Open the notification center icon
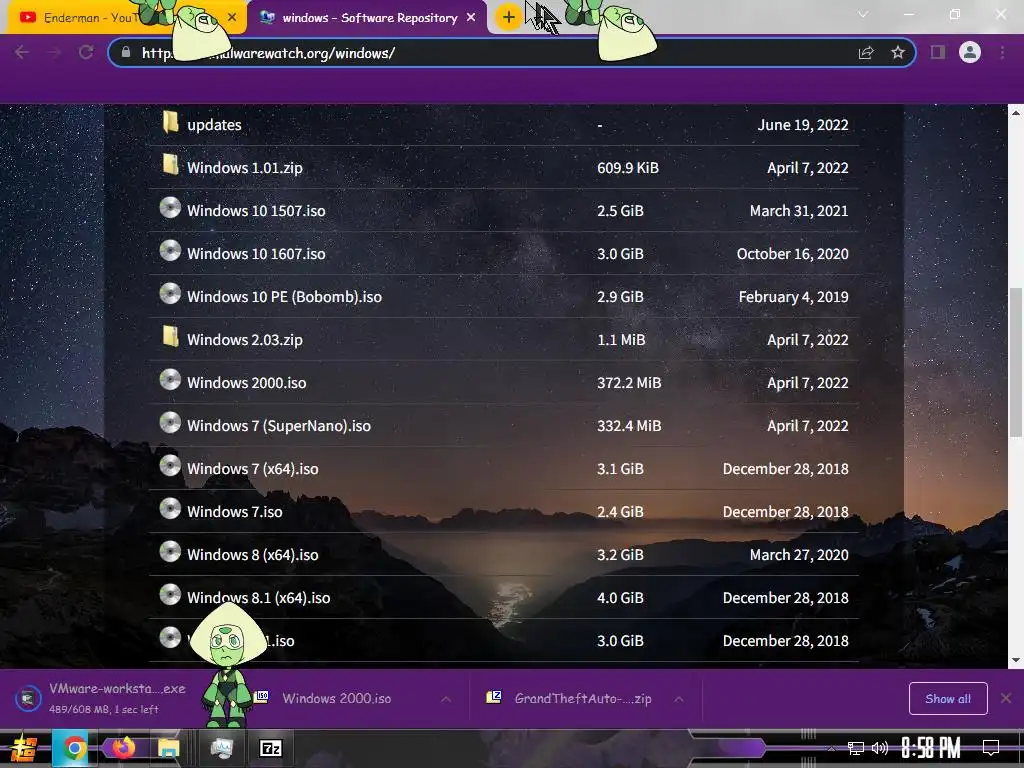 (991, 748)
